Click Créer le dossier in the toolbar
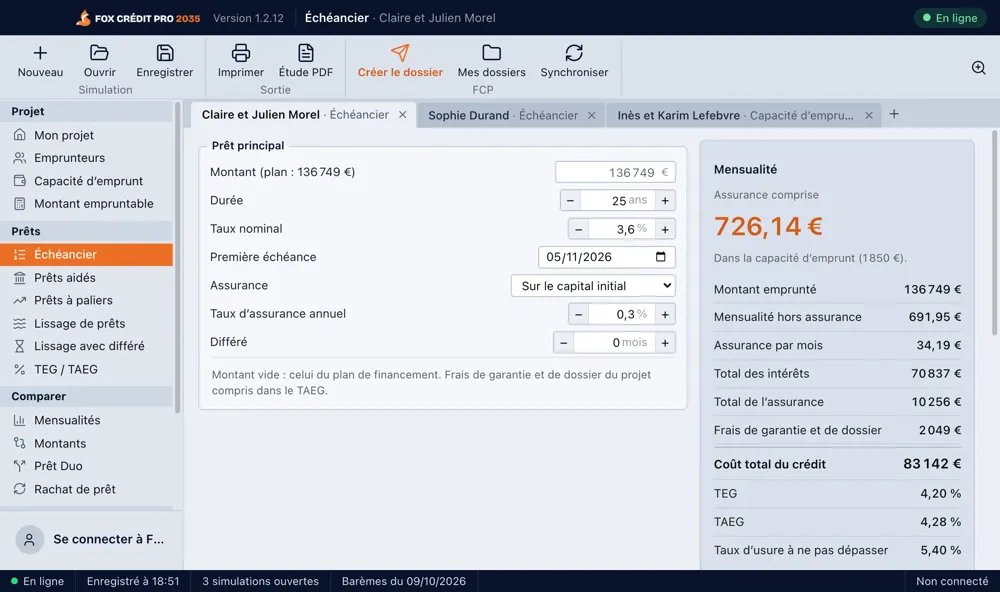This screenshot has height=592, width=1000. click(400, 61)
